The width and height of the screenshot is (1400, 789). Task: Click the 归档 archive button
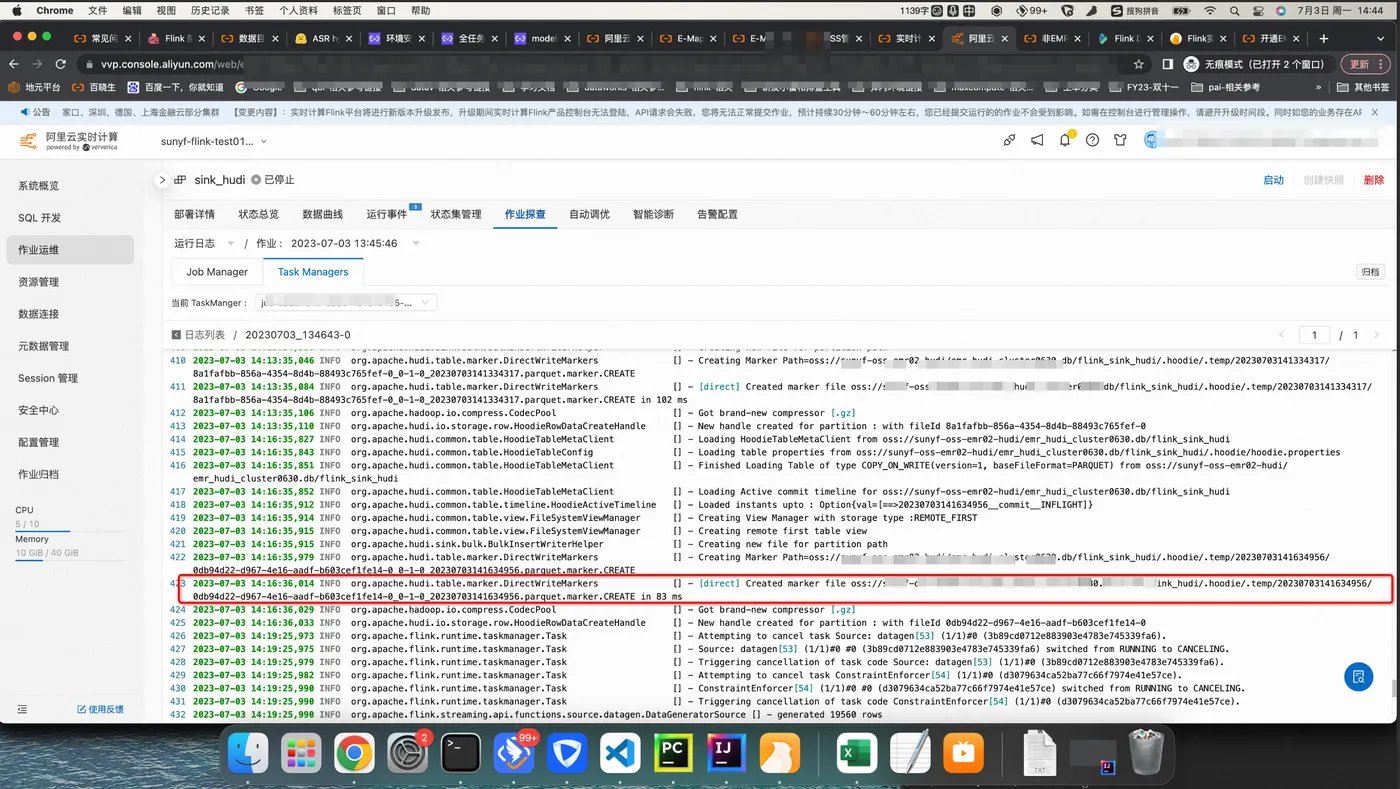(1370, 272)
